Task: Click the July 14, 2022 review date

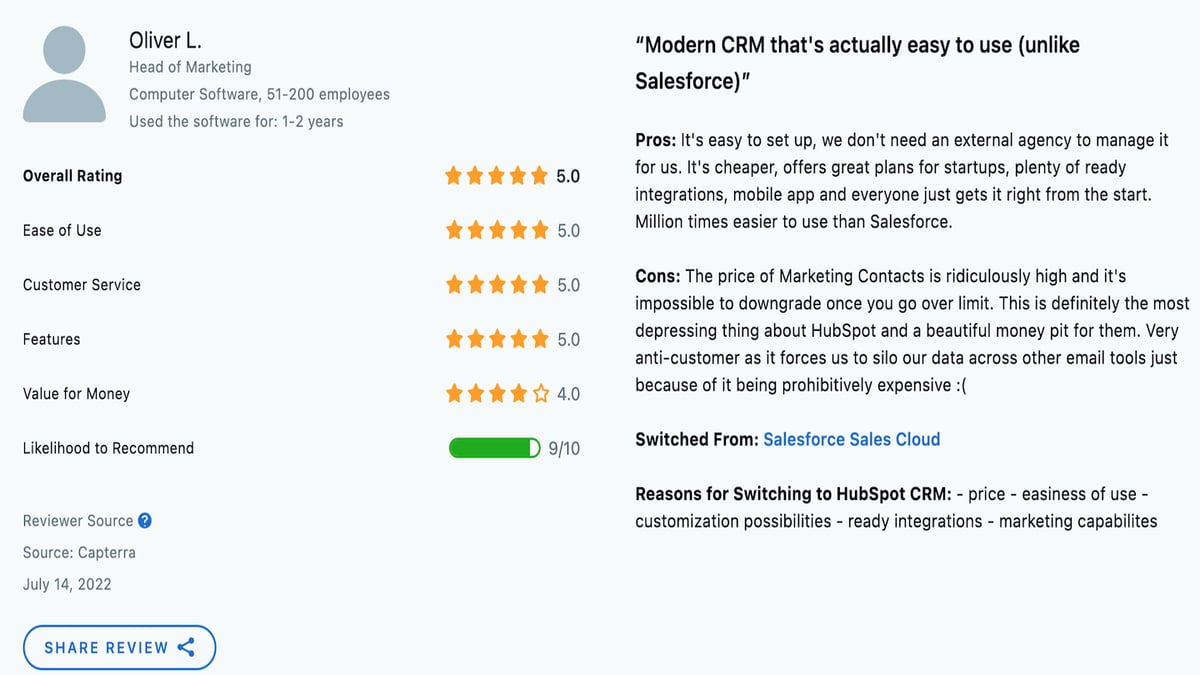Action: 67,584
